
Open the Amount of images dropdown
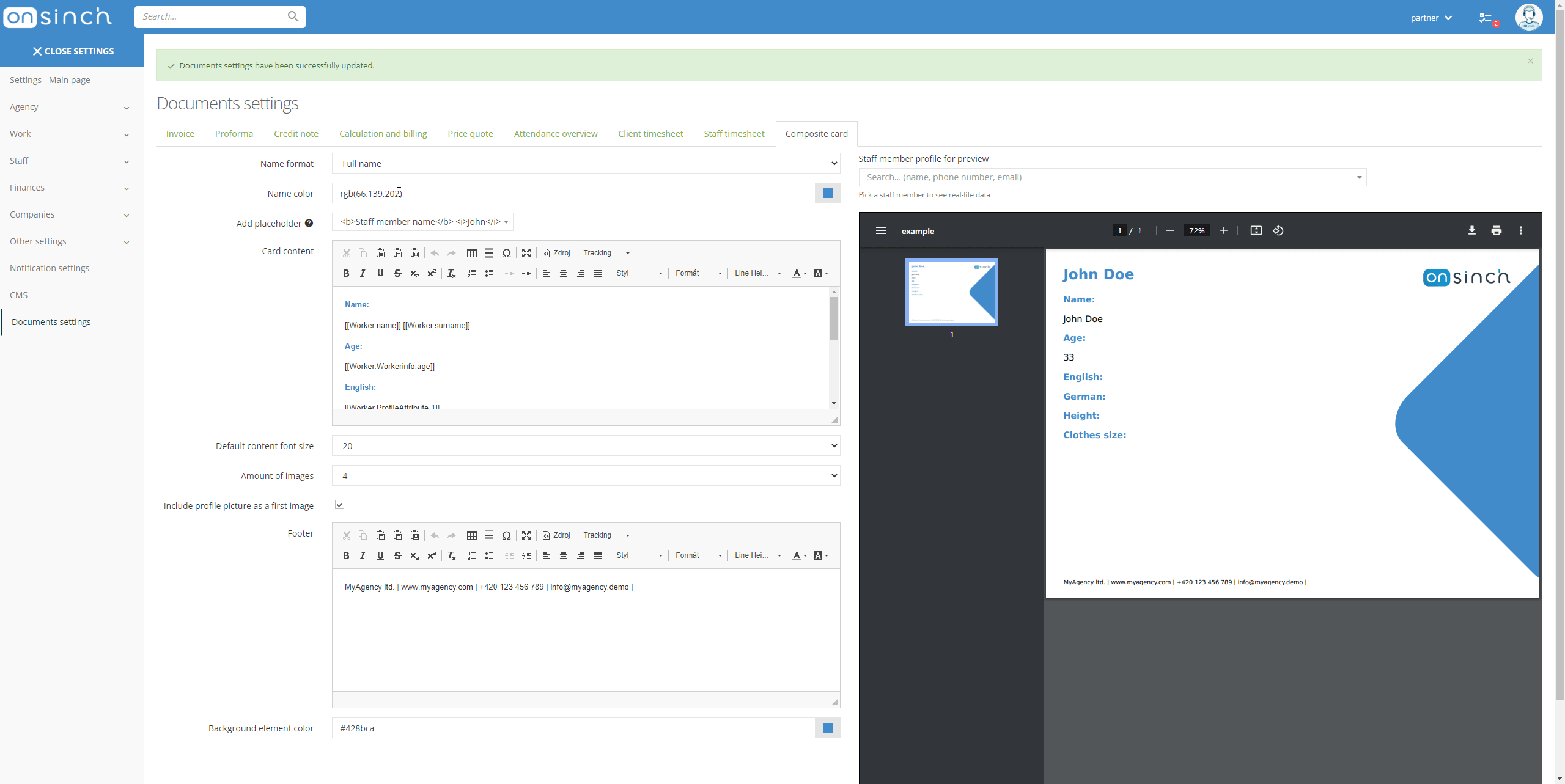[586, 475]
